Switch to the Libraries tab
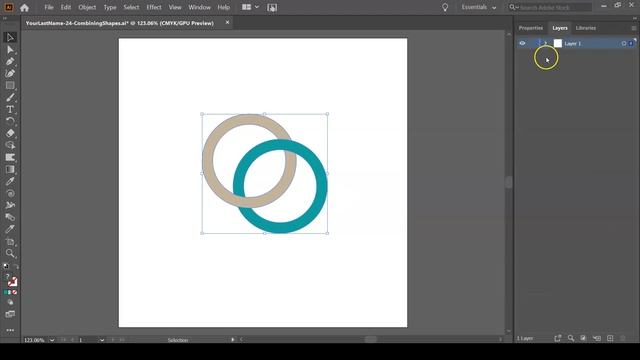Viewport: 640px width, 360px height. pos(586,28)
